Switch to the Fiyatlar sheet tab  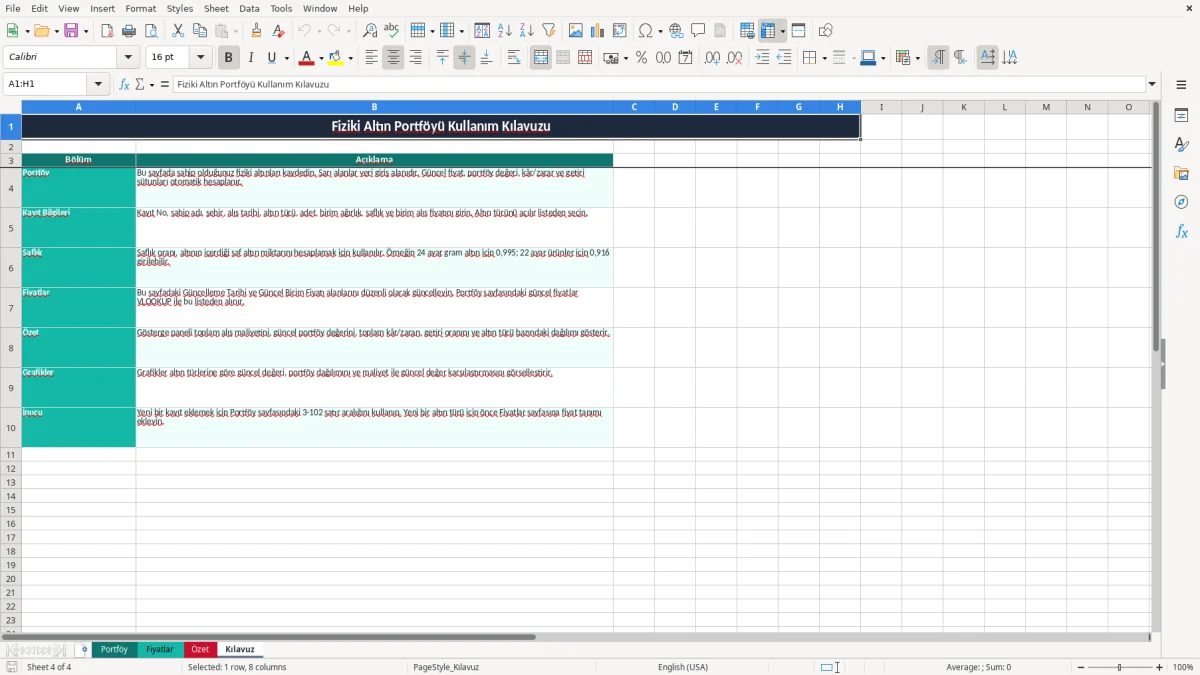coord(160,649)
